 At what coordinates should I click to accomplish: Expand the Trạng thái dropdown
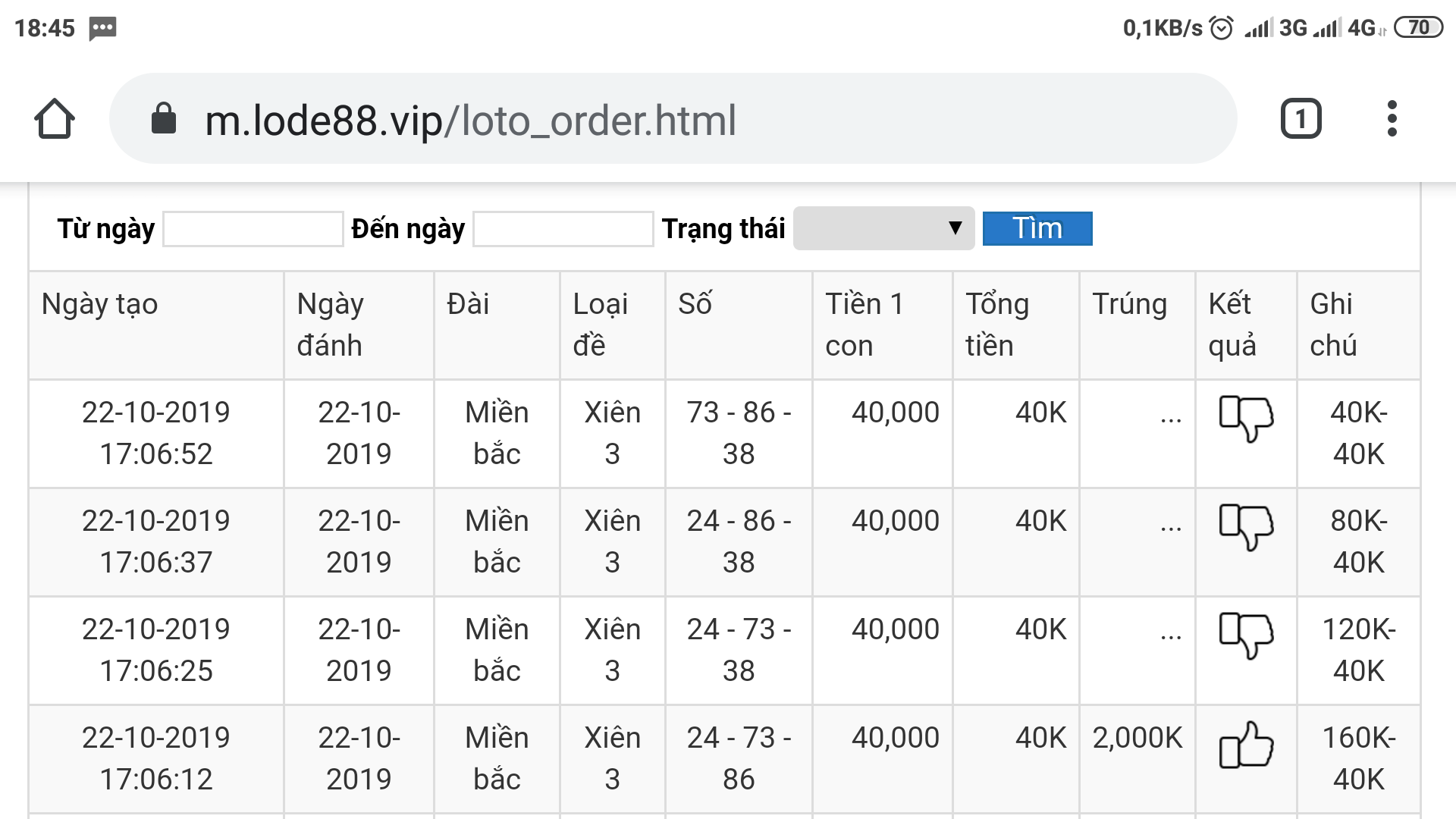click(883, 228)
